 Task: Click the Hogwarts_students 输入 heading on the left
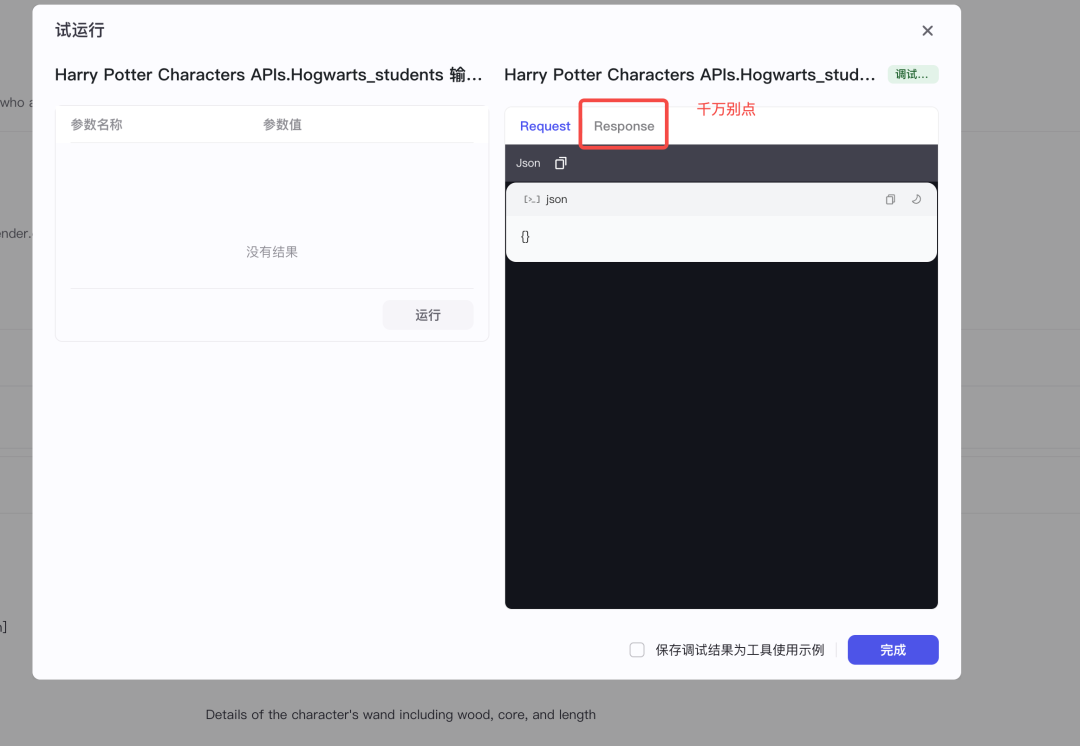(x=269, y=74)
